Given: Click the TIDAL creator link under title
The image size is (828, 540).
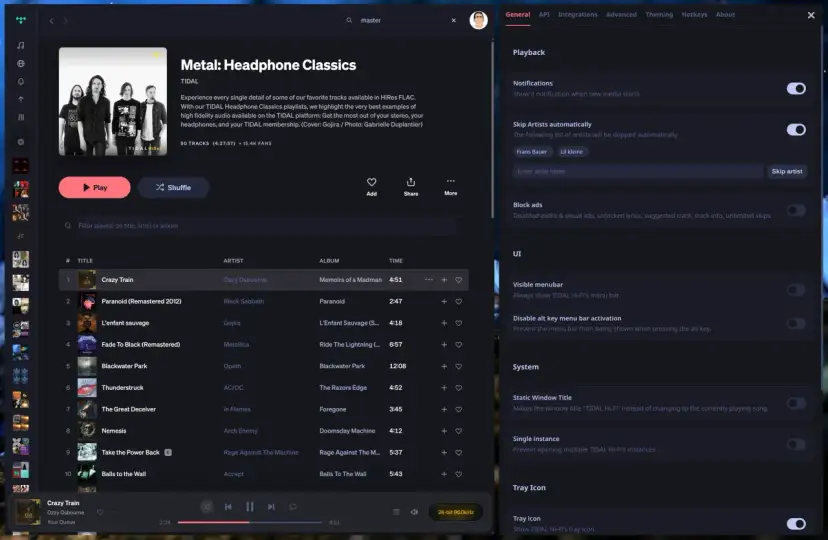Looking at the screenshot, I should pos(190,81).
